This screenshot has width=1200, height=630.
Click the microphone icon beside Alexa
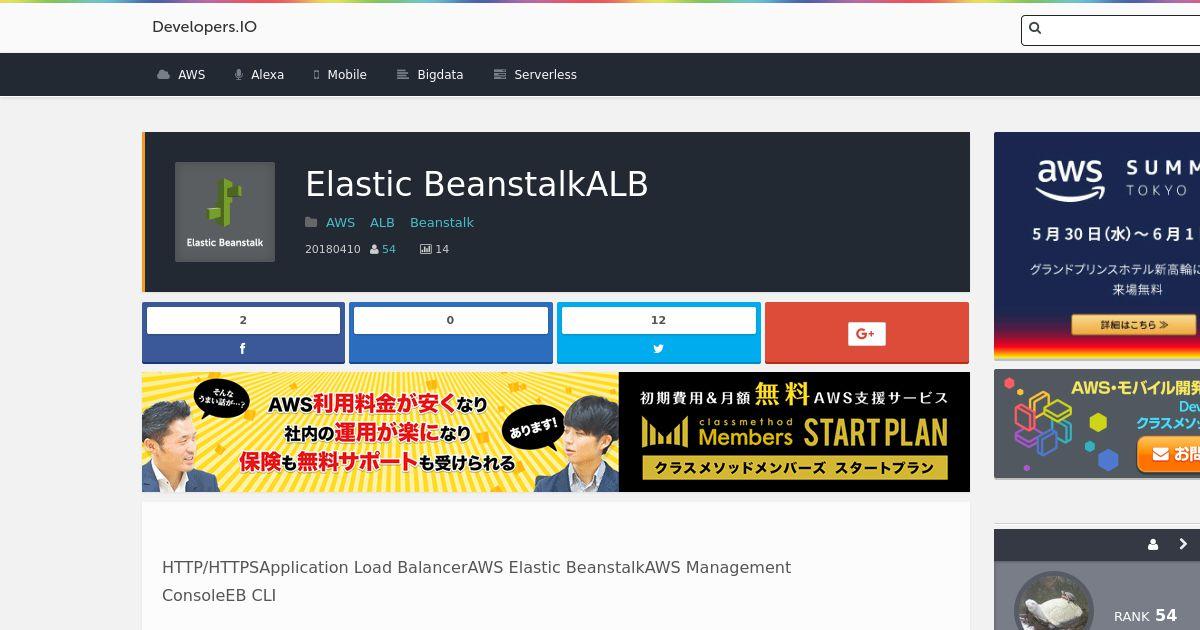point(239,75)
